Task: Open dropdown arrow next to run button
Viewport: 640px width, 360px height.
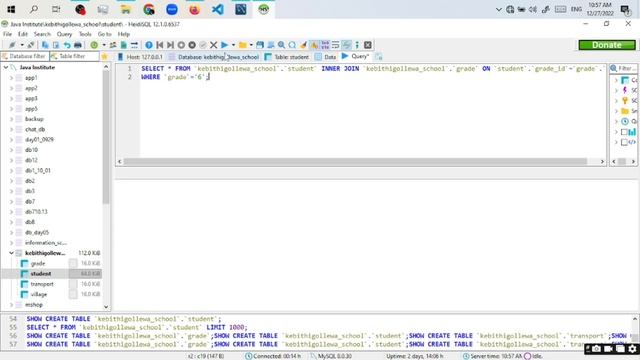Action: [x=233, y=45]
